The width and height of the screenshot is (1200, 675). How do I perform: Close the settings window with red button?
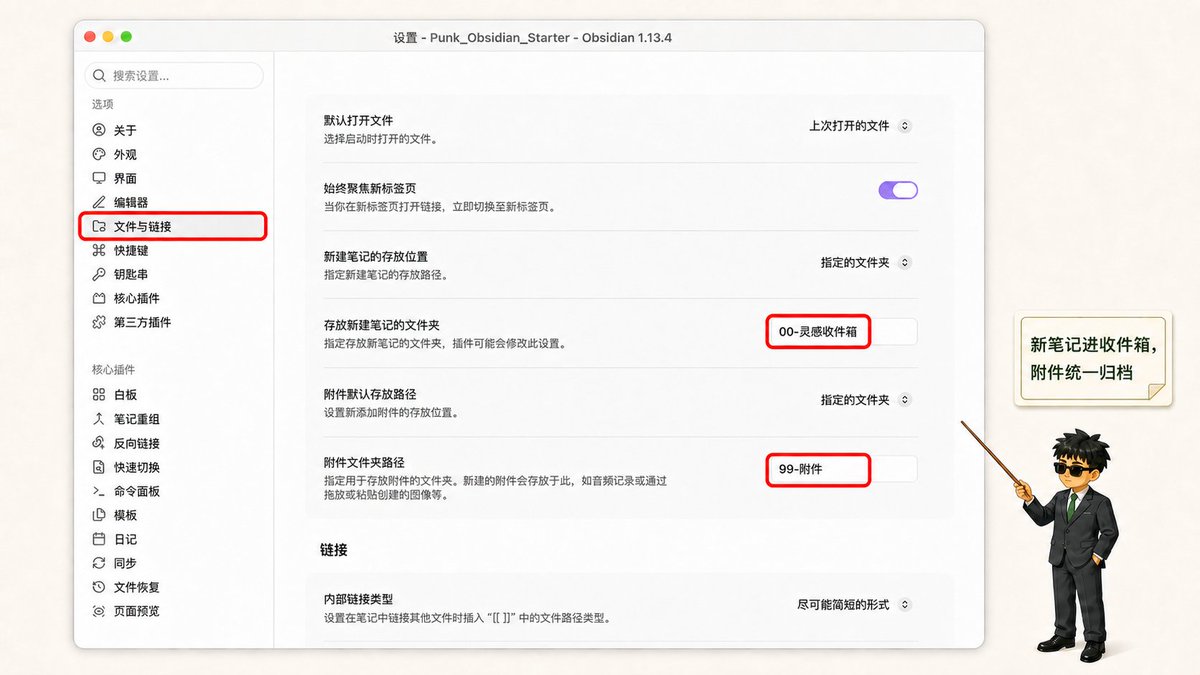(90, 37)
